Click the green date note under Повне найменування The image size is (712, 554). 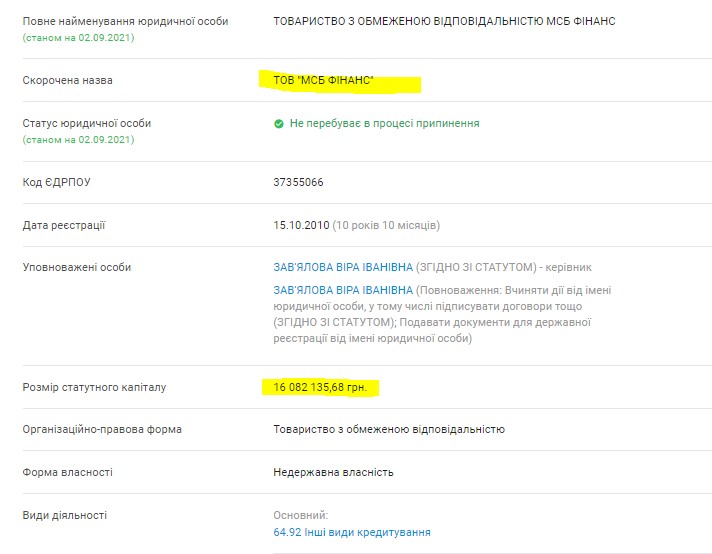click(78, 37)
